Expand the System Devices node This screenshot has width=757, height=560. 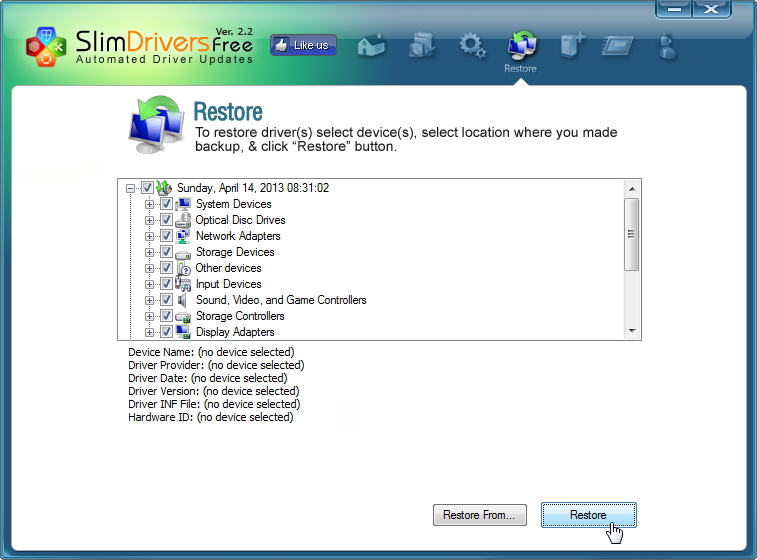point(149,204)
